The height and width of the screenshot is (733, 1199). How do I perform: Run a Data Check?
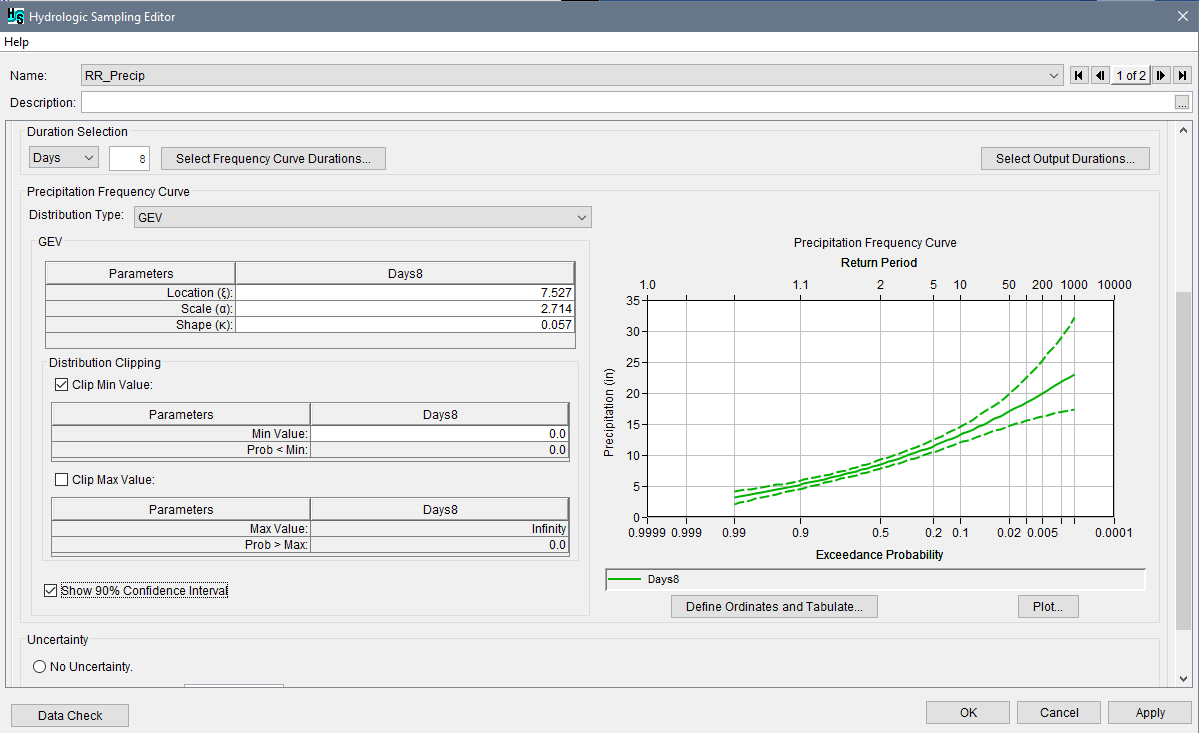pos(69,715)
